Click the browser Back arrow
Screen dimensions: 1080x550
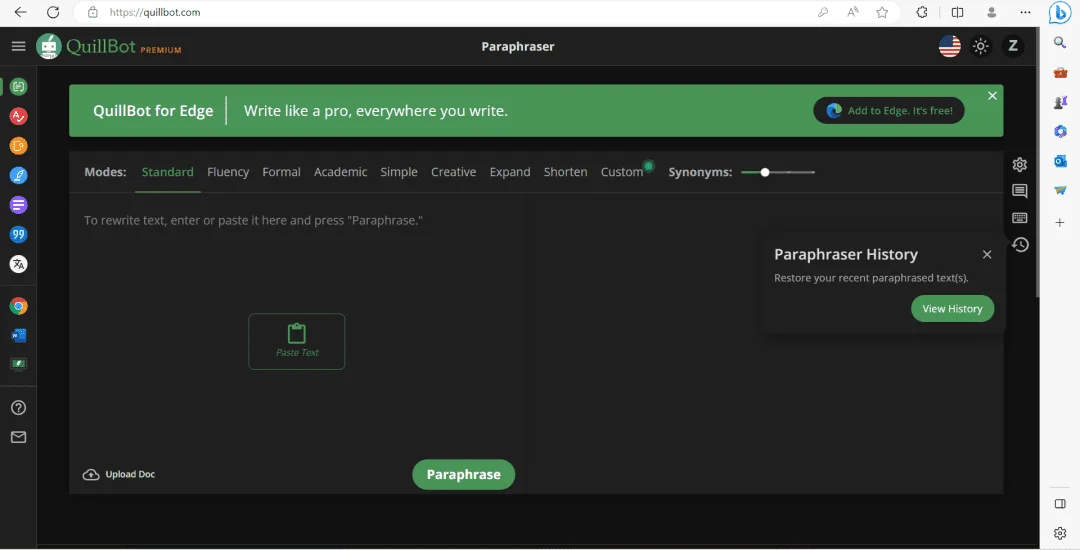click(x=21, y=12)
